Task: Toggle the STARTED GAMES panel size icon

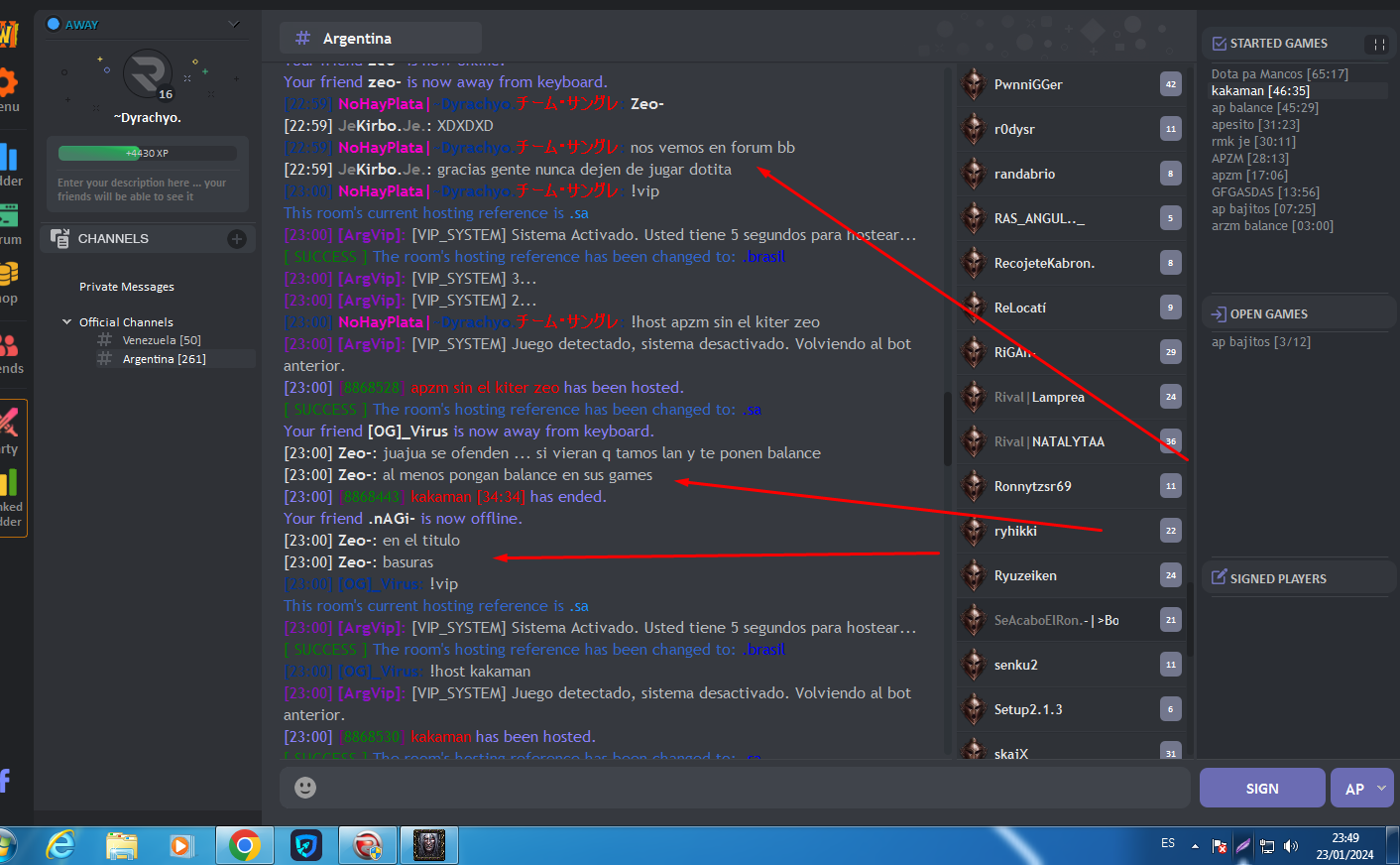Action: 1379,44
